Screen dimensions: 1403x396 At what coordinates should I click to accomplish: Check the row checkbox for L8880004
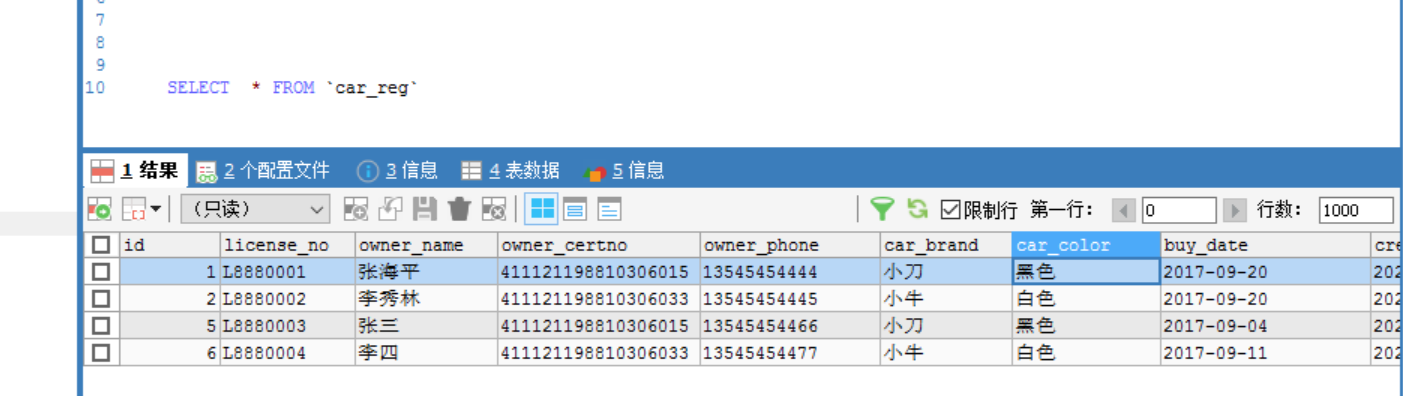[x=101, y=353]
